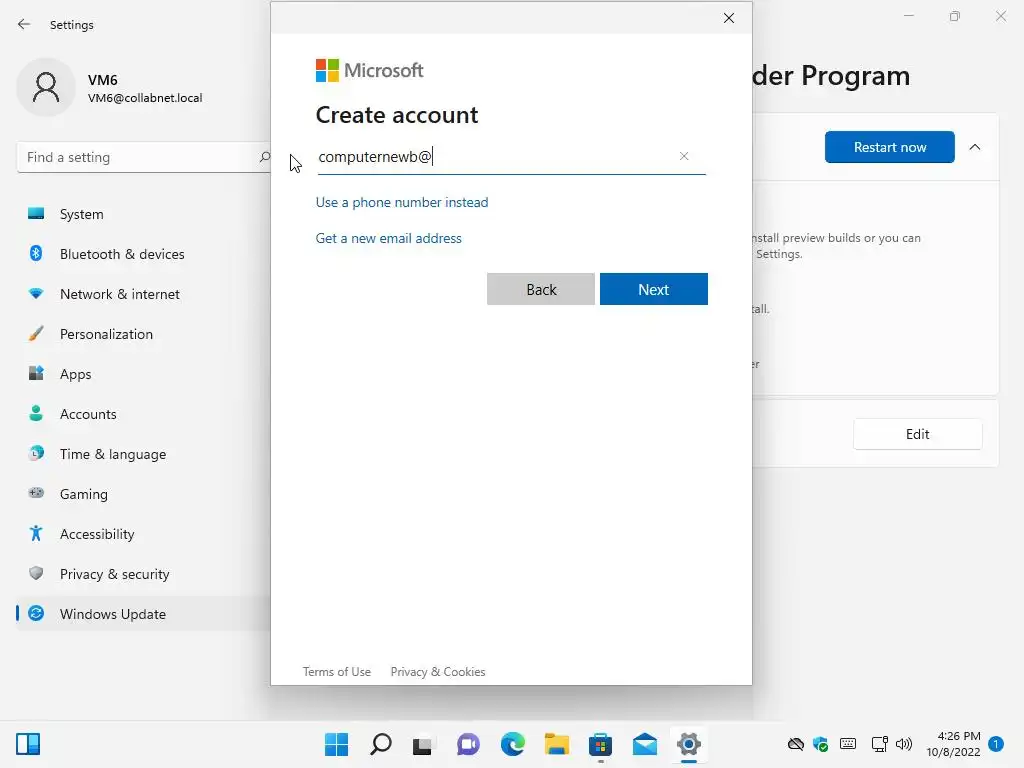
Task: Open Network & internet settings
Action: [144, 294]
